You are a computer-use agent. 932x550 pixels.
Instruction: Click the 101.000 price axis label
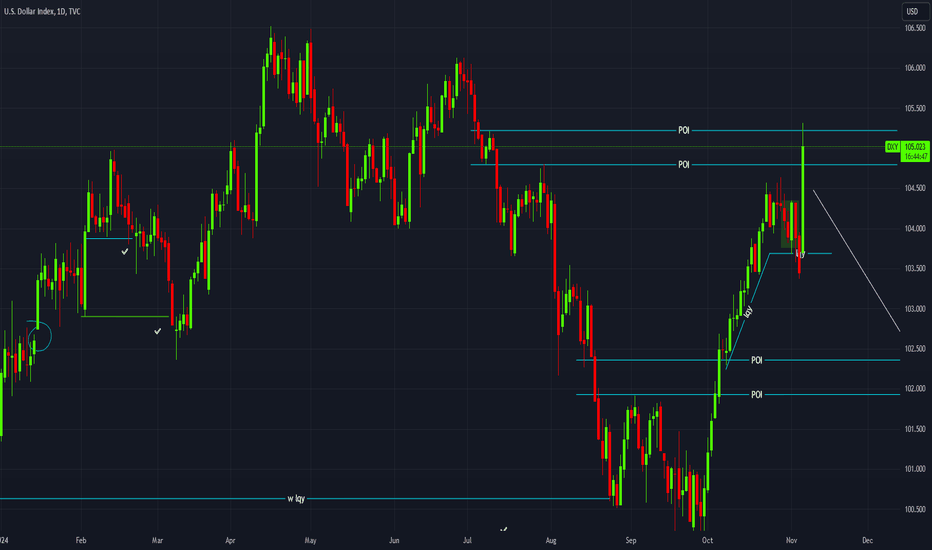[915, 469]
